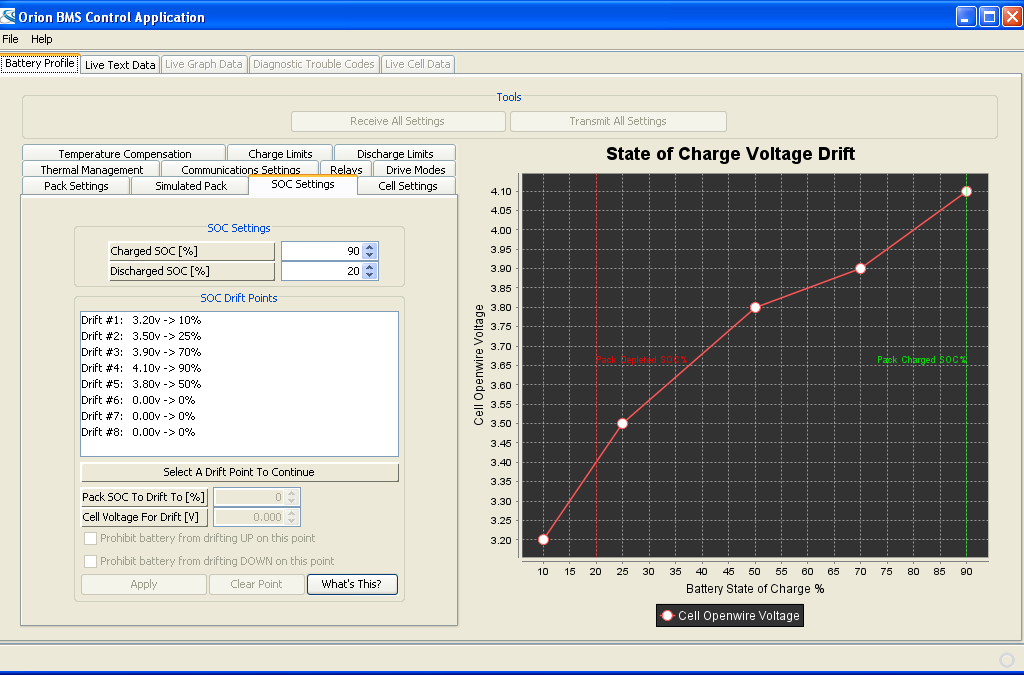Open the Drive Modes tab

click(415, 170)
